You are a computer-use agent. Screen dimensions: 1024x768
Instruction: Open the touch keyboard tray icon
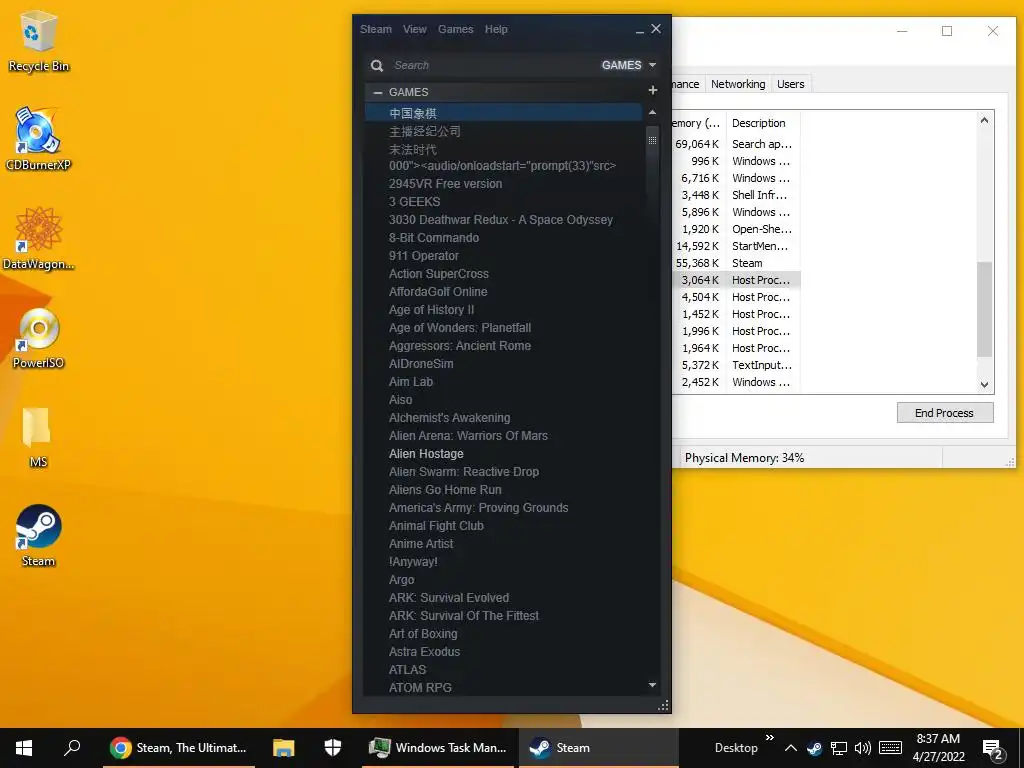click(x=890, y=748)
